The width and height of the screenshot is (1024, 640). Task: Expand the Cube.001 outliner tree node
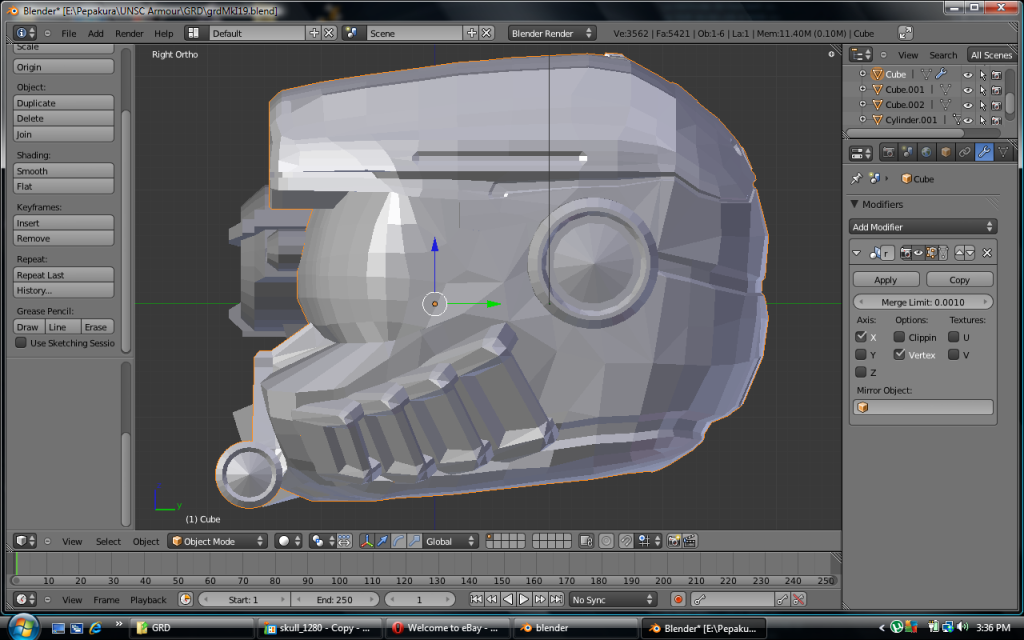tap(862, 89)
